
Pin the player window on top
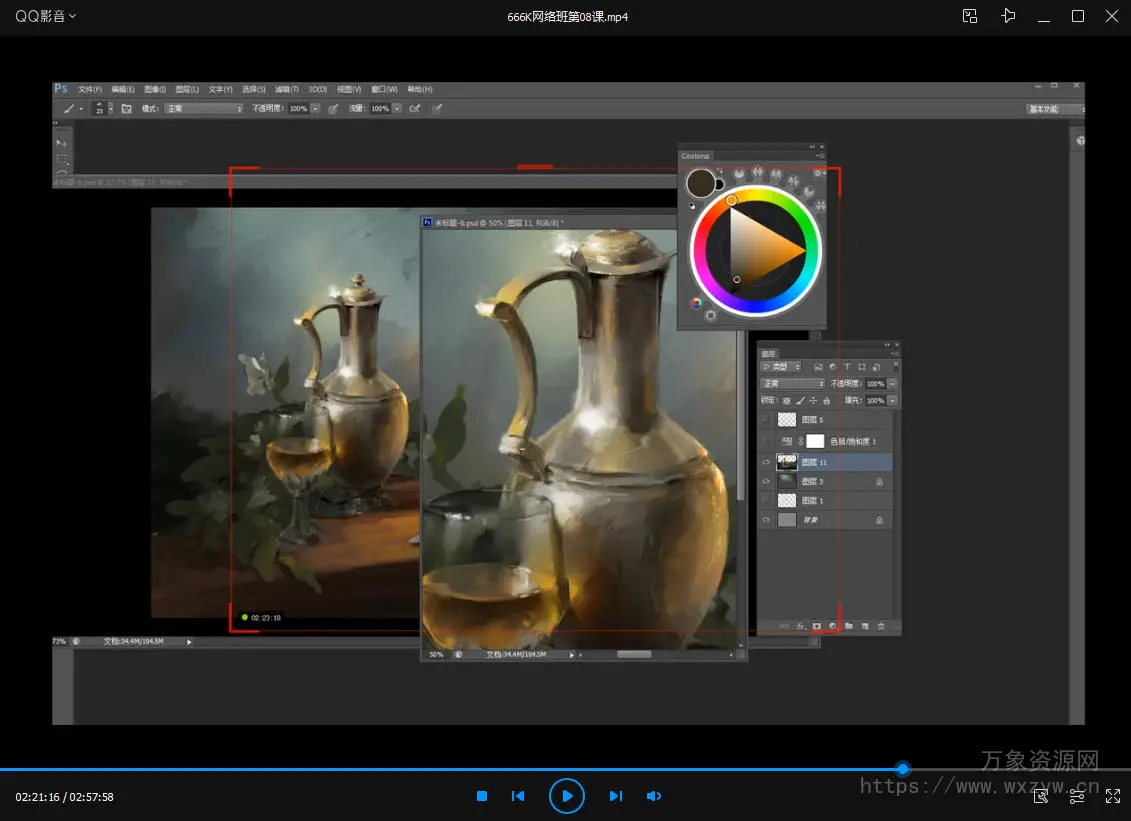click(x=1008, y=16)
